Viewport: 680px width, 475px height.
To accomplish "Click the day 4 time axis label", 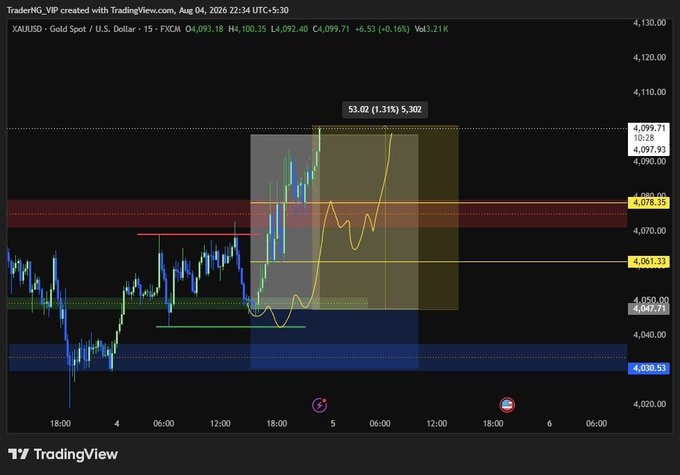I will 117,423.
